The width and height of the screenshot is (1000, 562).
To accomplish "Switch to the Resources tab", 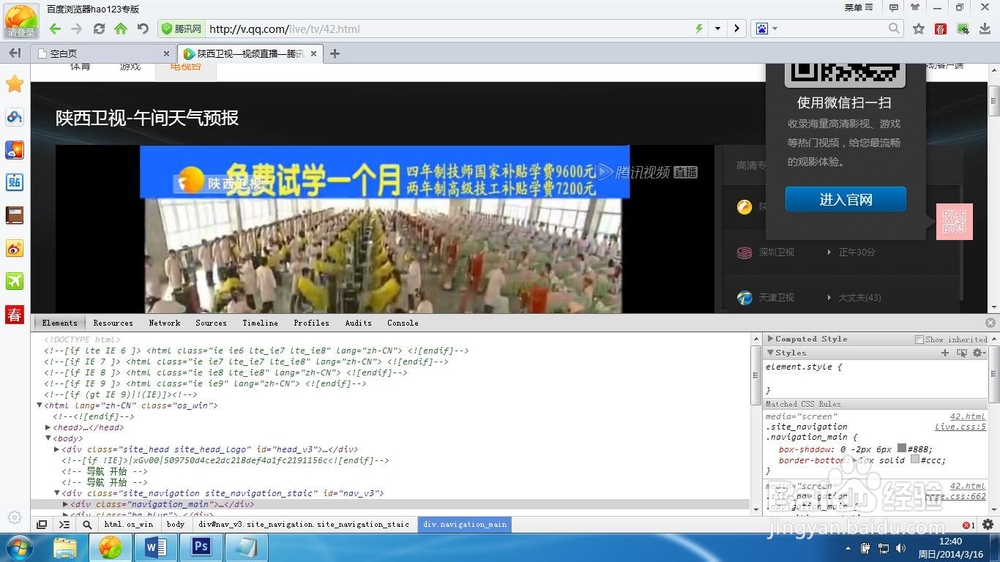I will 113,323.
